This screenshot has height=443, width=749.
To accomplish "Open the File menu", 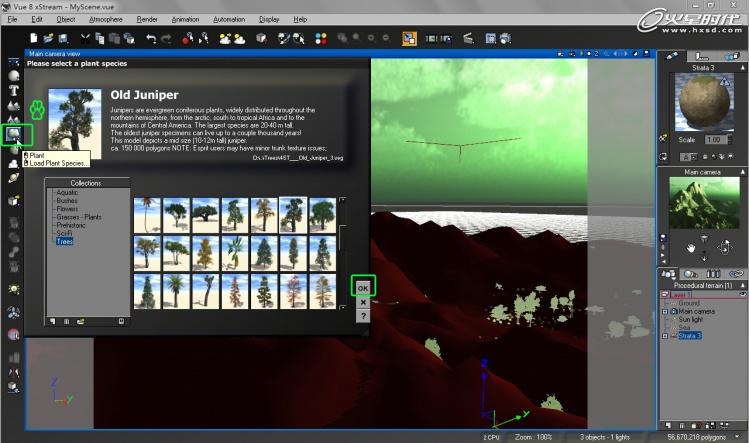I will point(12,19).
